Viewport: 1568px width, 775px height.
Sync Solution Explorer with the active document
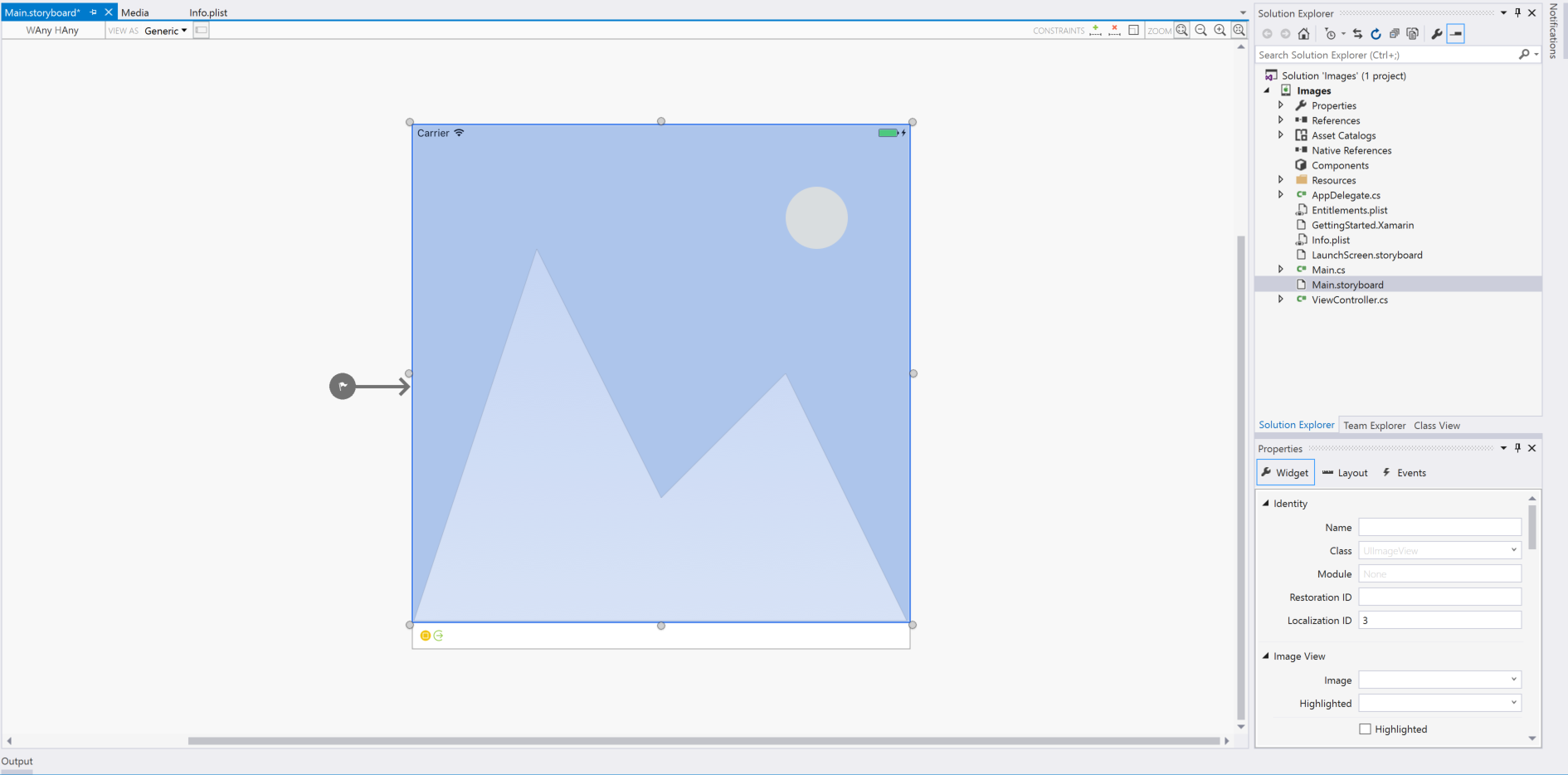click(x=1359, y=33)
